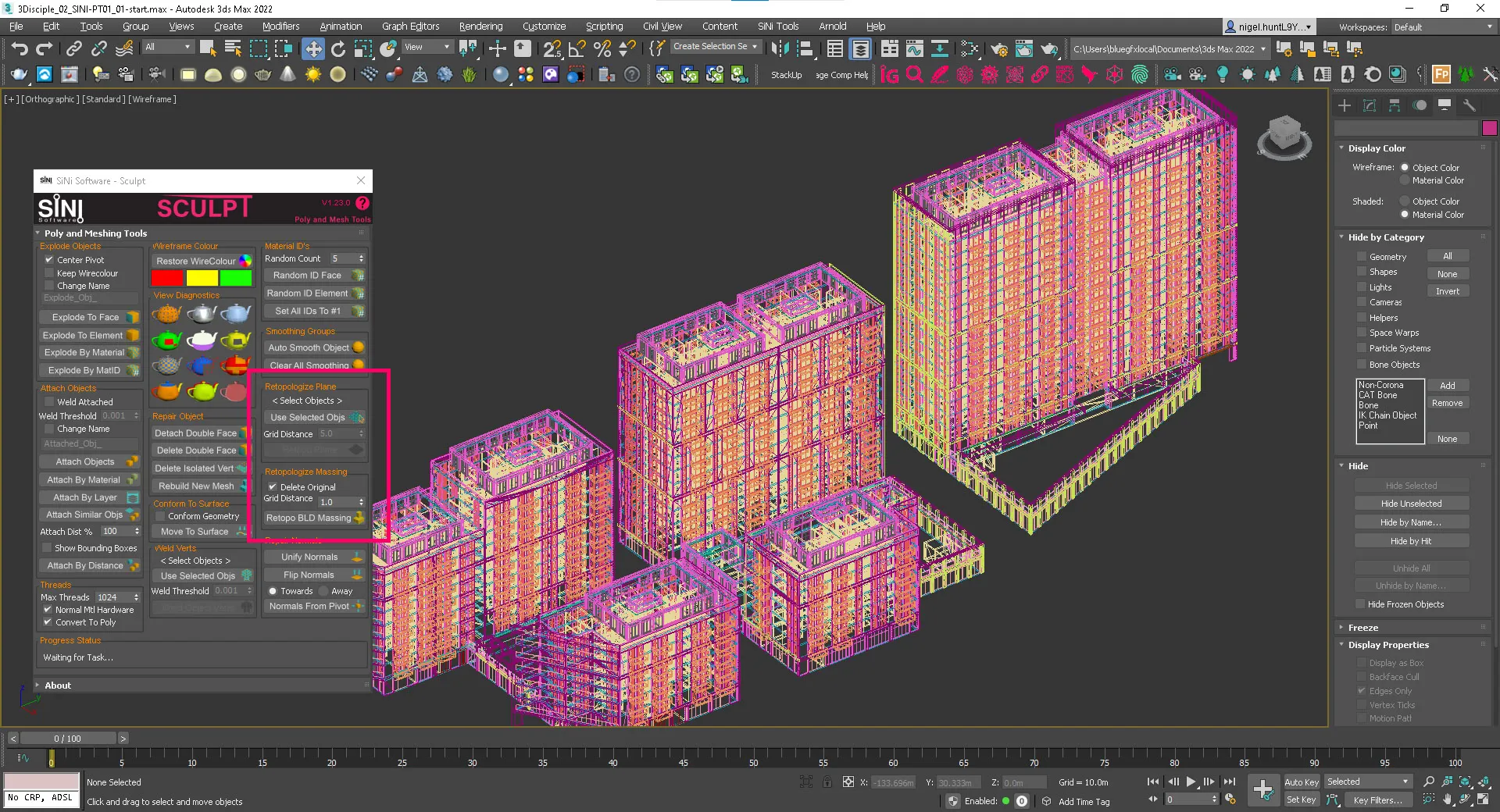Screen dimensions: 1500x812
Task: Select Wireframe Material Color radio button
Action: click(1405, 180)
